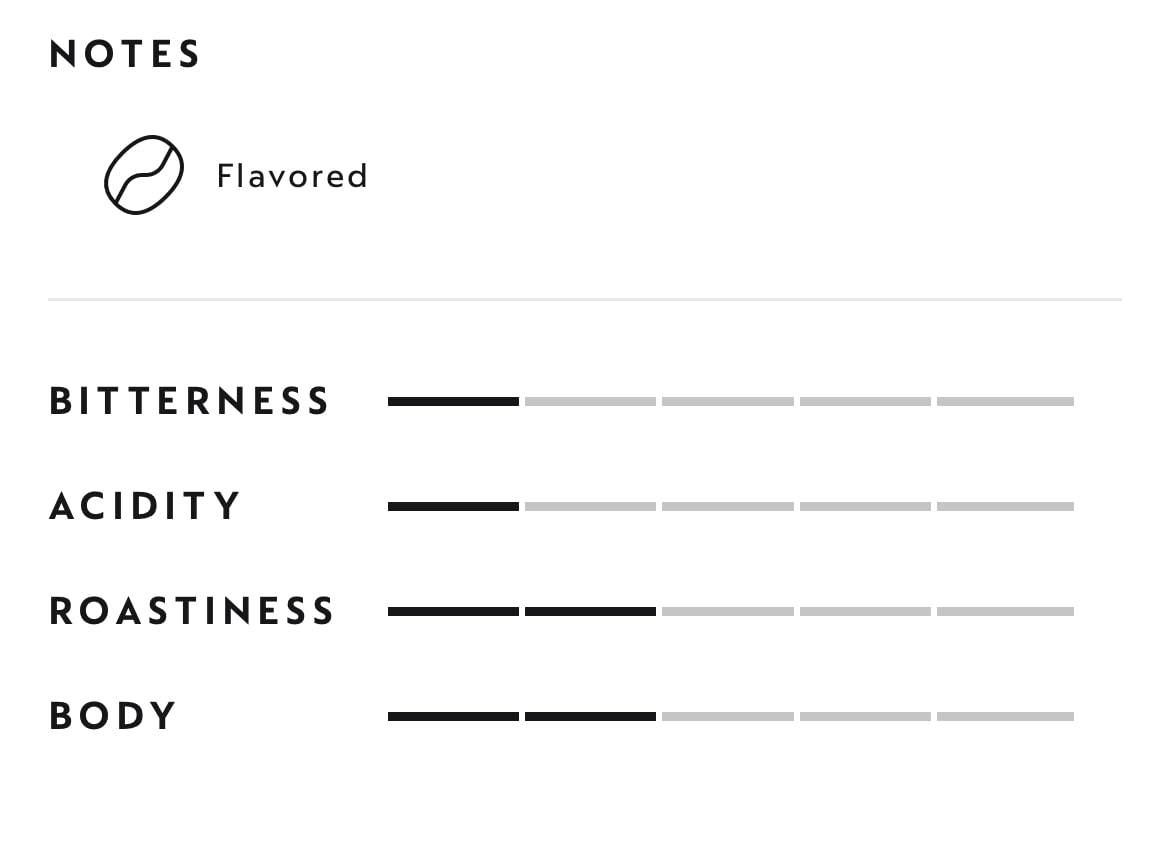Click the ACIDITY label

[x=145, y=506]
